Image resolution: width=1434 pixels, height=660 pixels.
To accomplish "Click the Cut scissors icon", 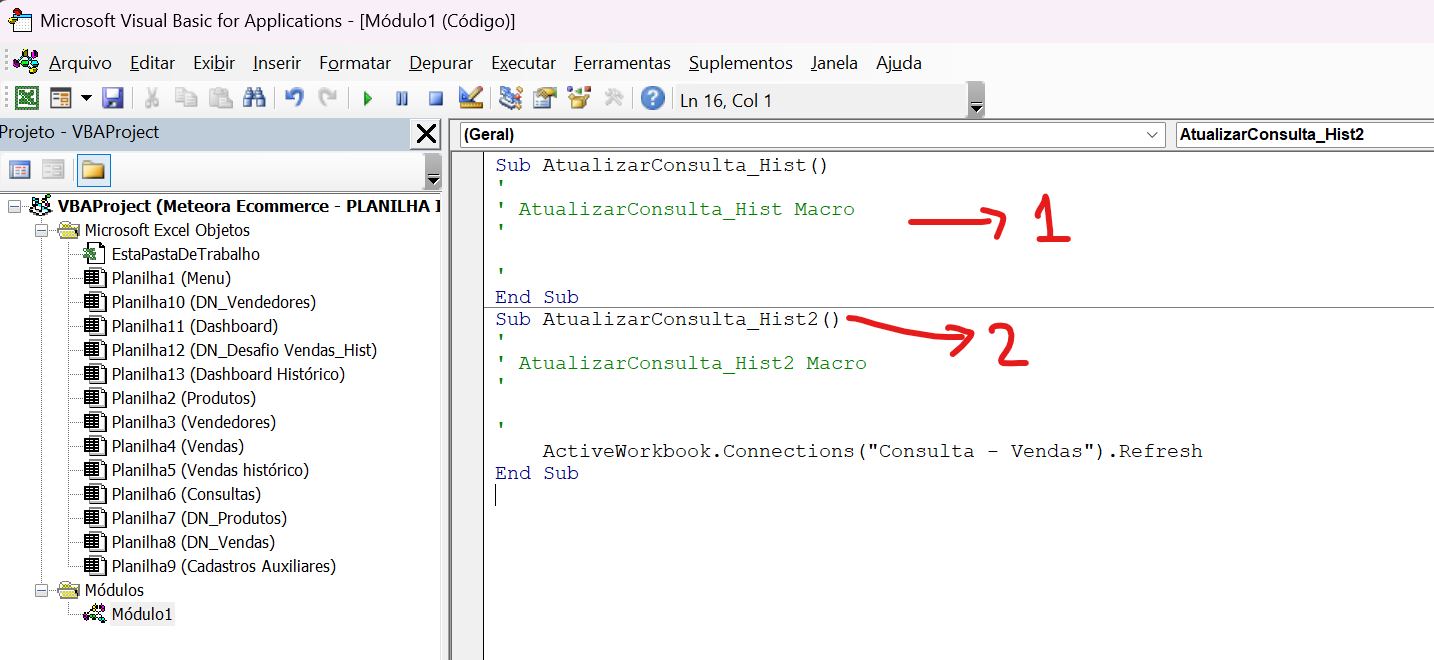I will click(x=152, y=99).
